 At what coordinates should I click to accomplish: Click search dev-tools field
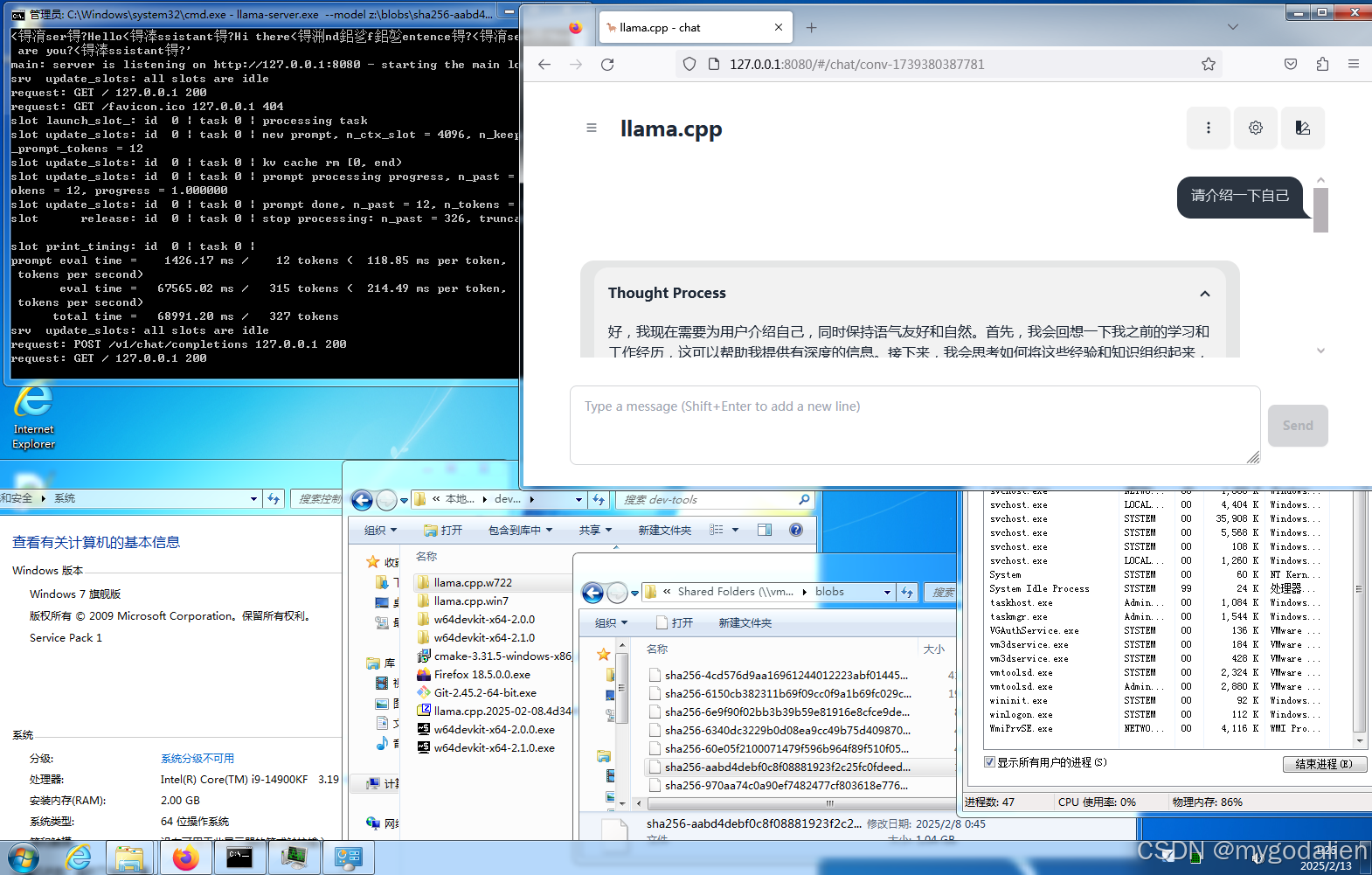coord(715,499)
